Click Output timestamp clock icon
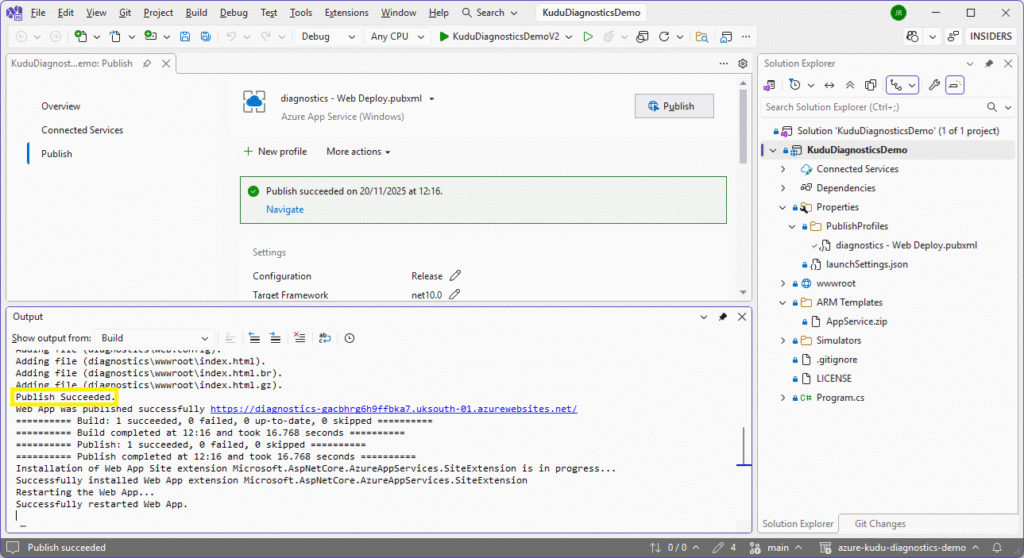The height and width of the screenshot is (558, 1024). [x=349, y=338]
